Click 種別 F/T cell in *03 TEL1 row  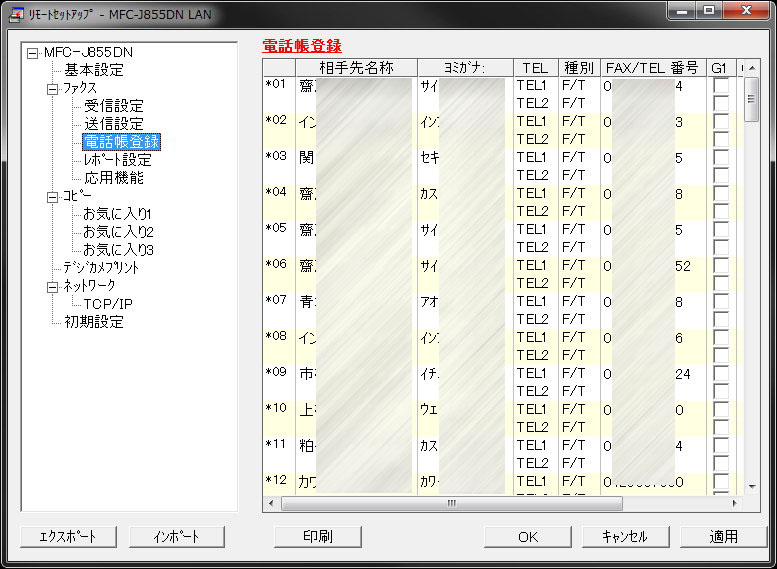point(579,158)
